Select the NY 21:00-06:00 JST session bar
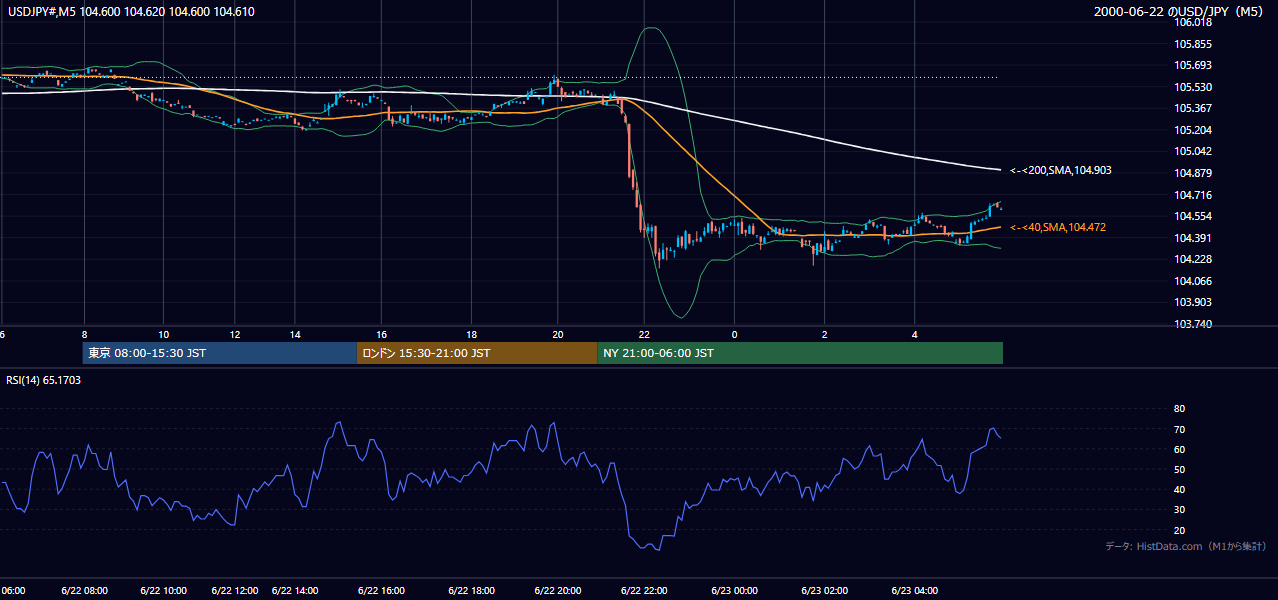Screen dimensions: 1278x600 tap(800, 353)
